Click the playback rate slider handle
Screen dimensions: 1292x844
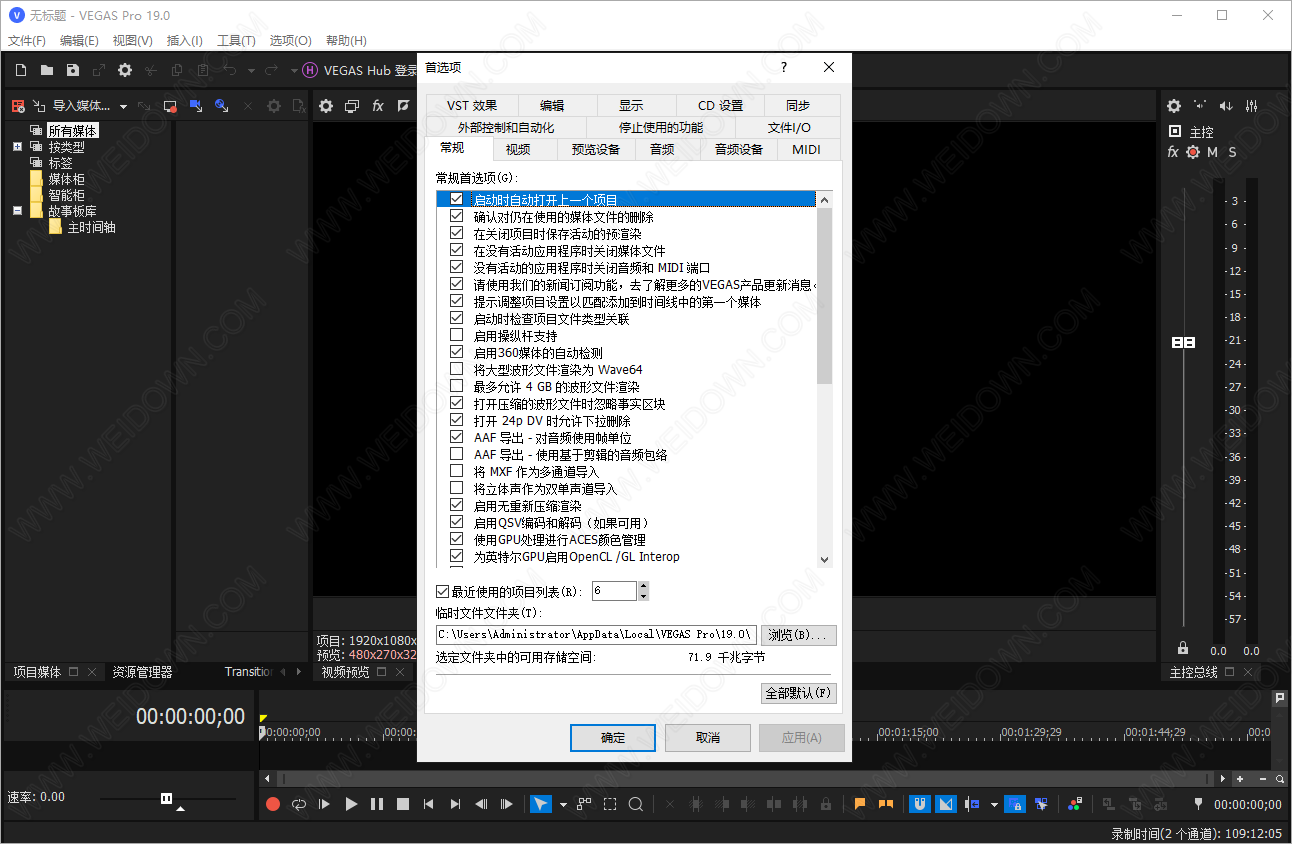[x=167, y=797]
